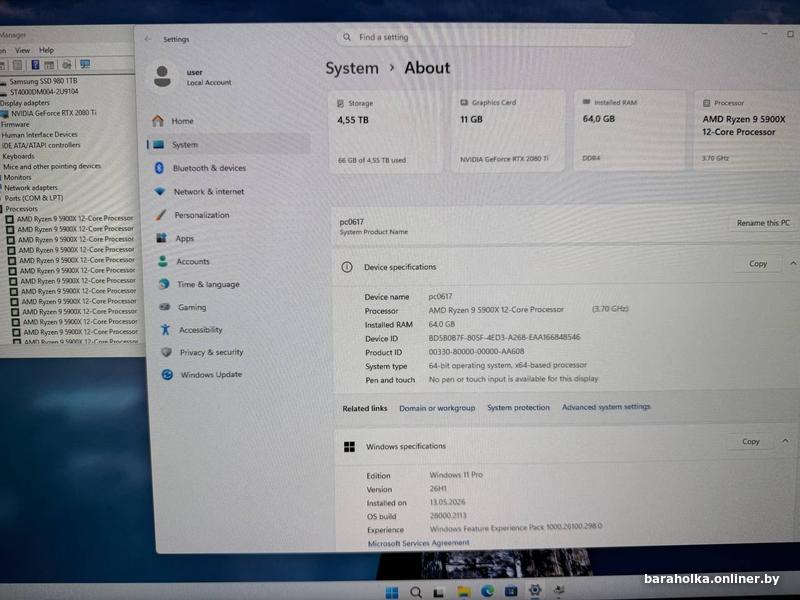The image size is (800, 600).
Task: Collapse Processors node in Device Manager
Action: click(x=2, y=209)
